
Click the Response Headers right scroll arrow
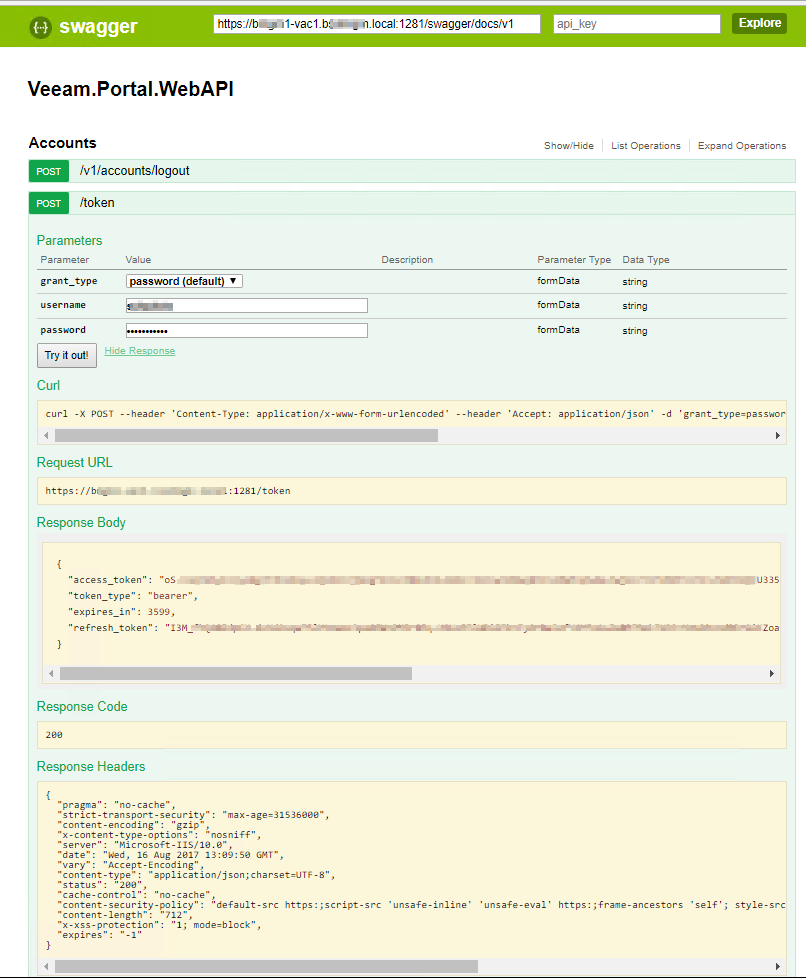pos(777,967)
